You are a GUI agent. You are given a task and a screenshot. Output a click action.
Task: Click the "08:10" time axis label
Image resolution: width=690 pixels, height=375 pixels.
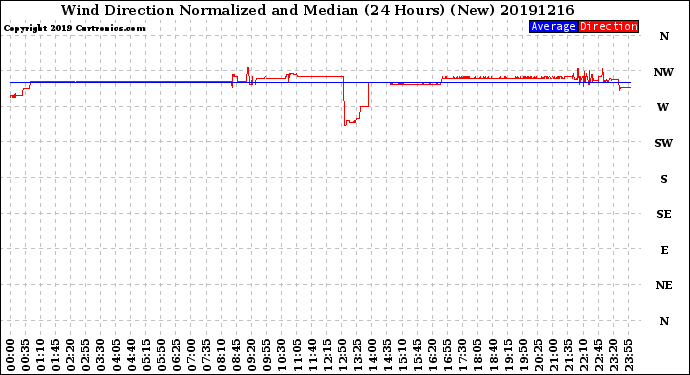221,355
